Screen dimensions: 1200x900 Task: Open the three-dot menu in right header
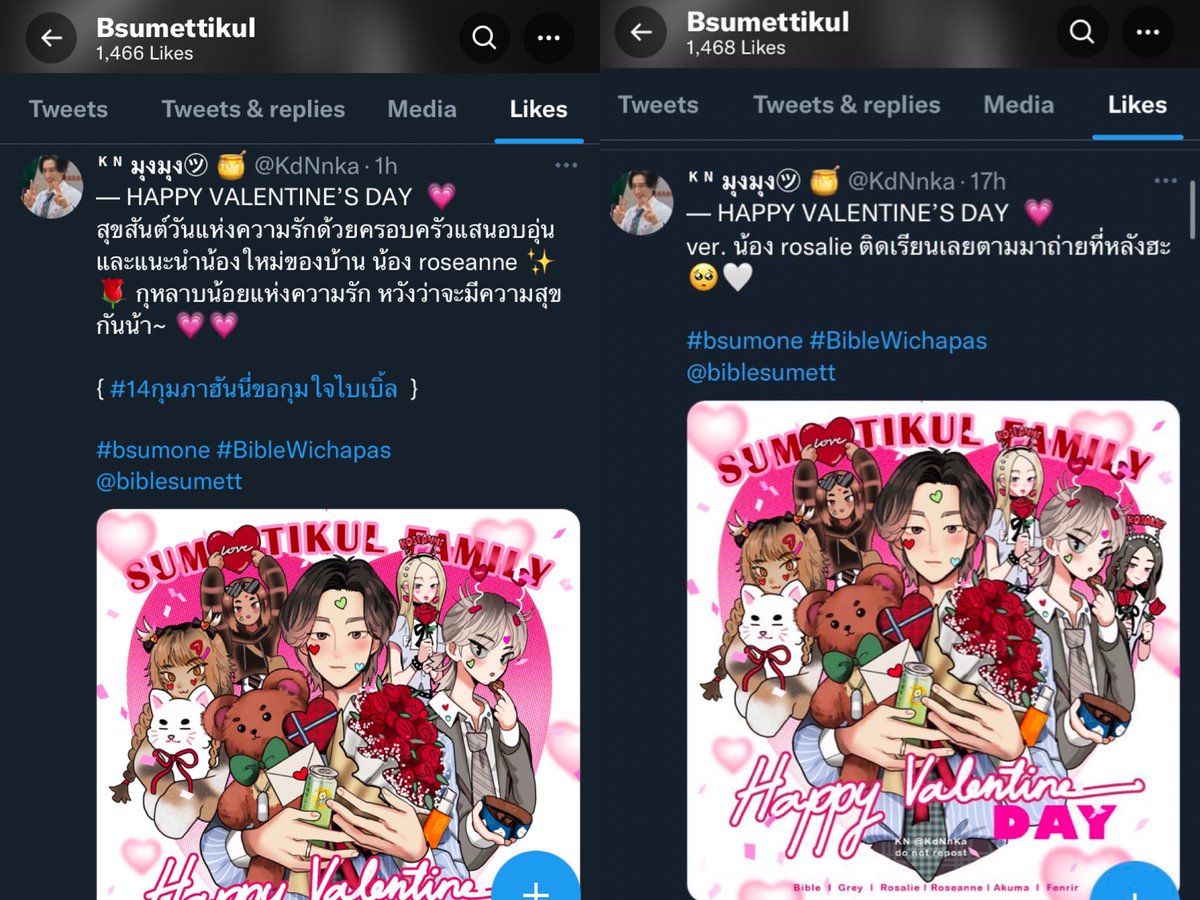1148,32
